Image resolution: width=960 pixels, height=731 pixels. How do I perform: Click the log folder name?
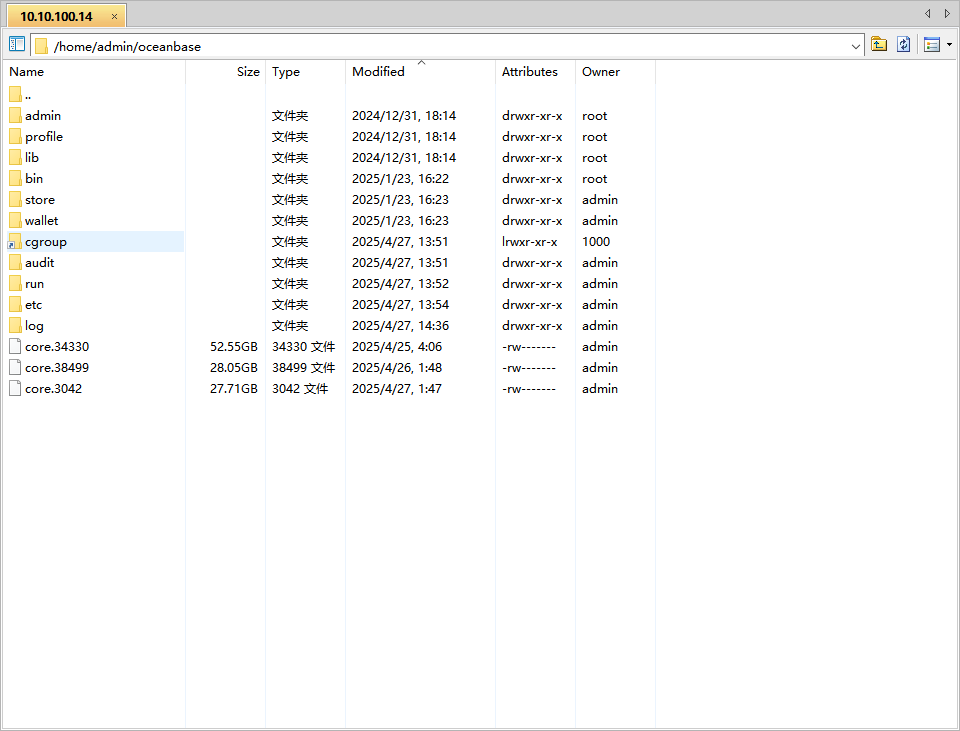click(x=34, y=326)
